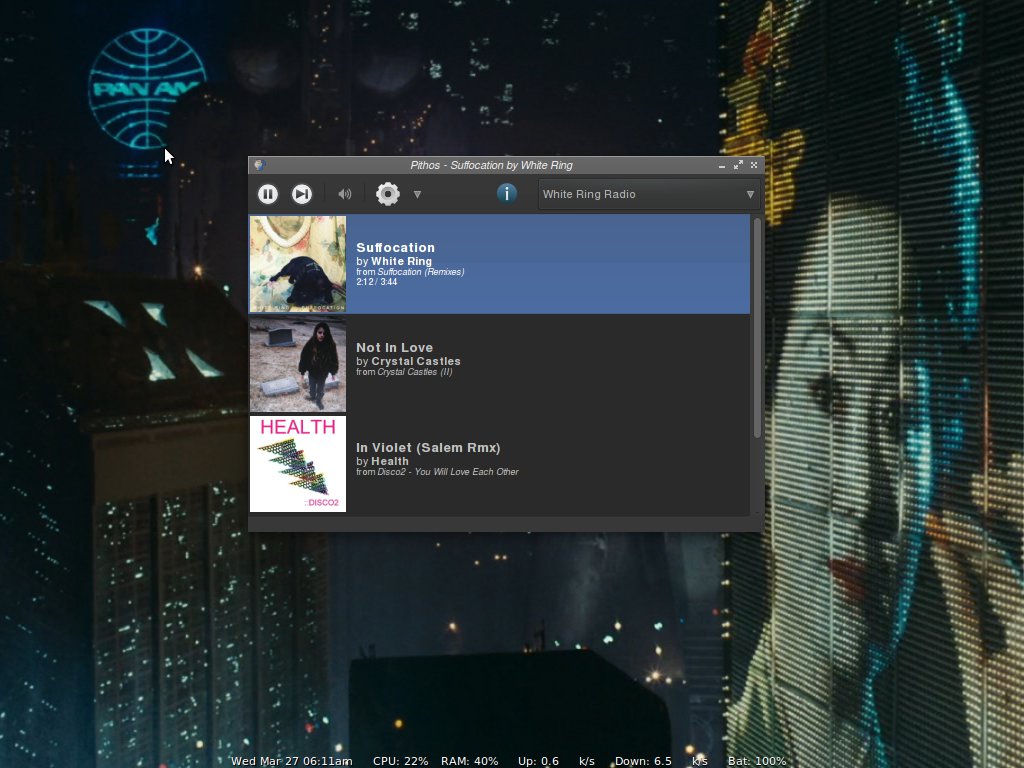This screenshot has width=1024, height=768.
Task: Pause the currently playing song
Action: [267, 194]
